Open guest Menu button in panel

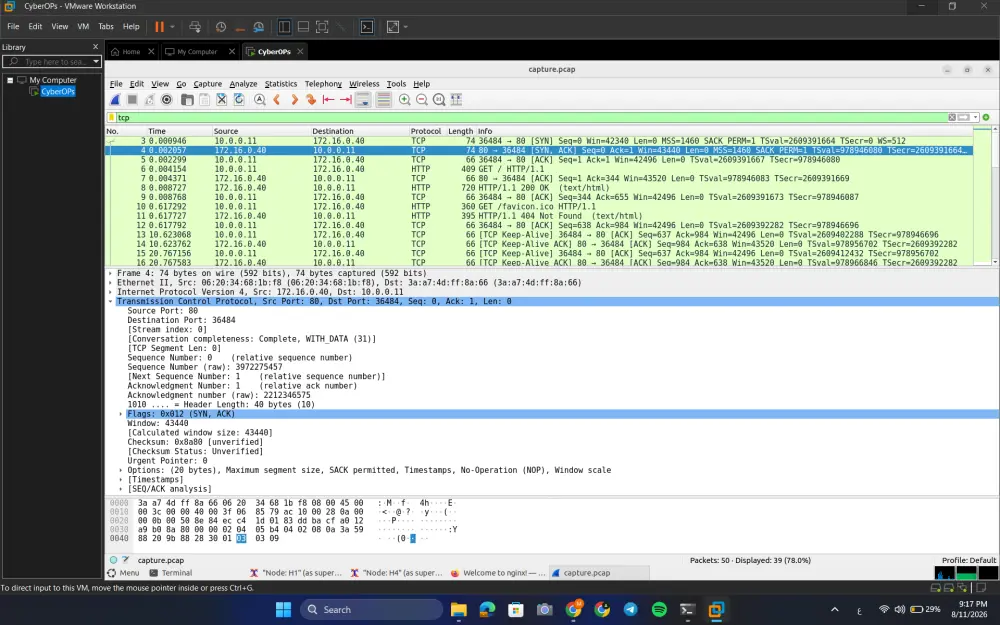click(124, 573)
